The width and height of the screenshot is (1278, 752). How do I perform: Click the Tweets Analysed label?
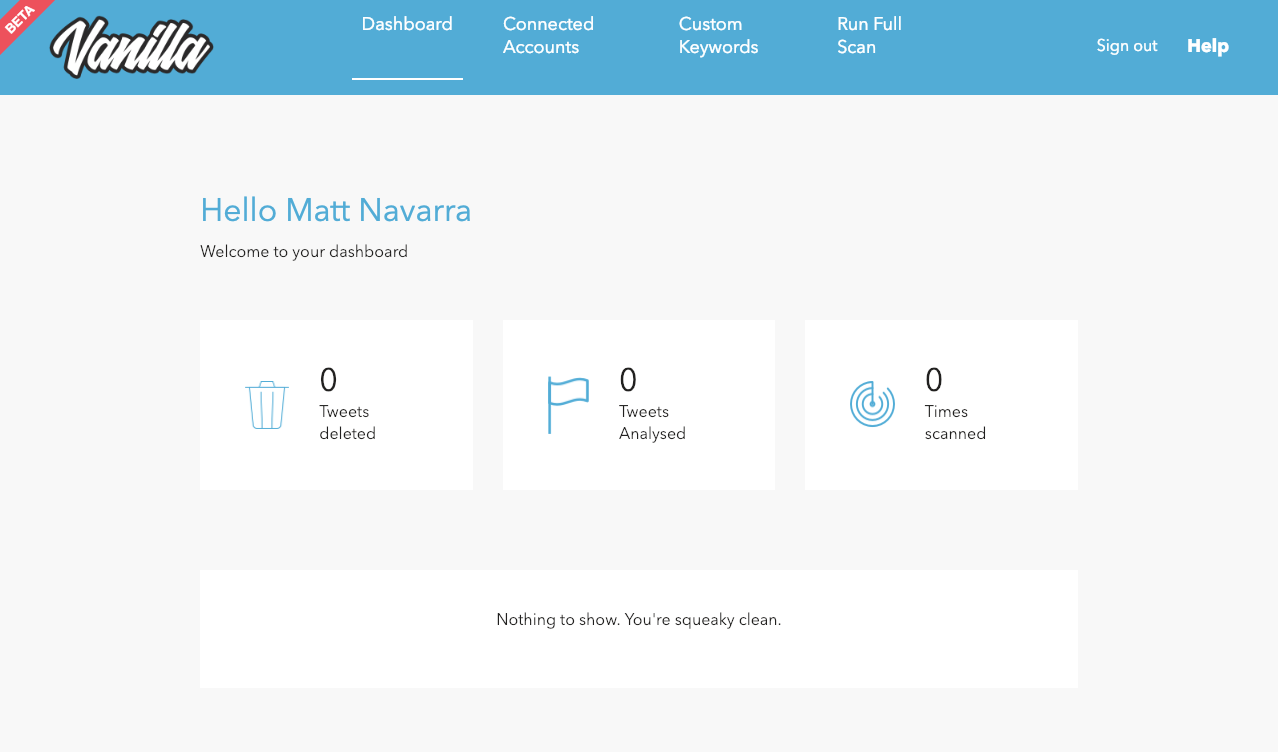[x=652, y=422]
